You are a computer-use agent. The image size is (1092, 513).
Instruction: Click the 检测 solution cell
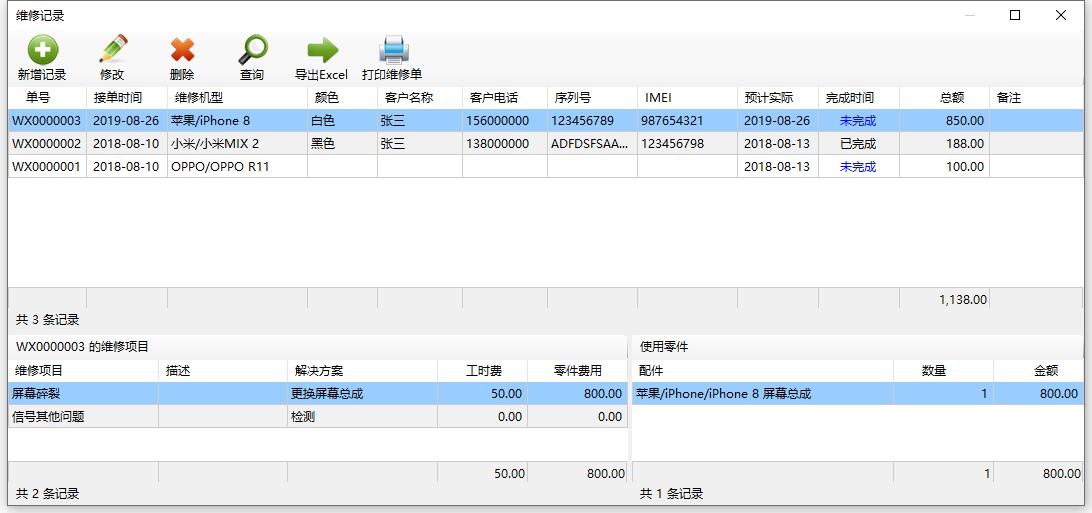[x=362, y=416]
